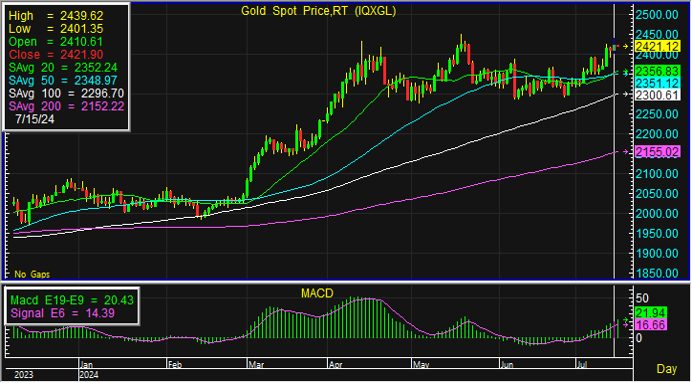Click the yellow 2421.12 price tag

coord(657,47)
